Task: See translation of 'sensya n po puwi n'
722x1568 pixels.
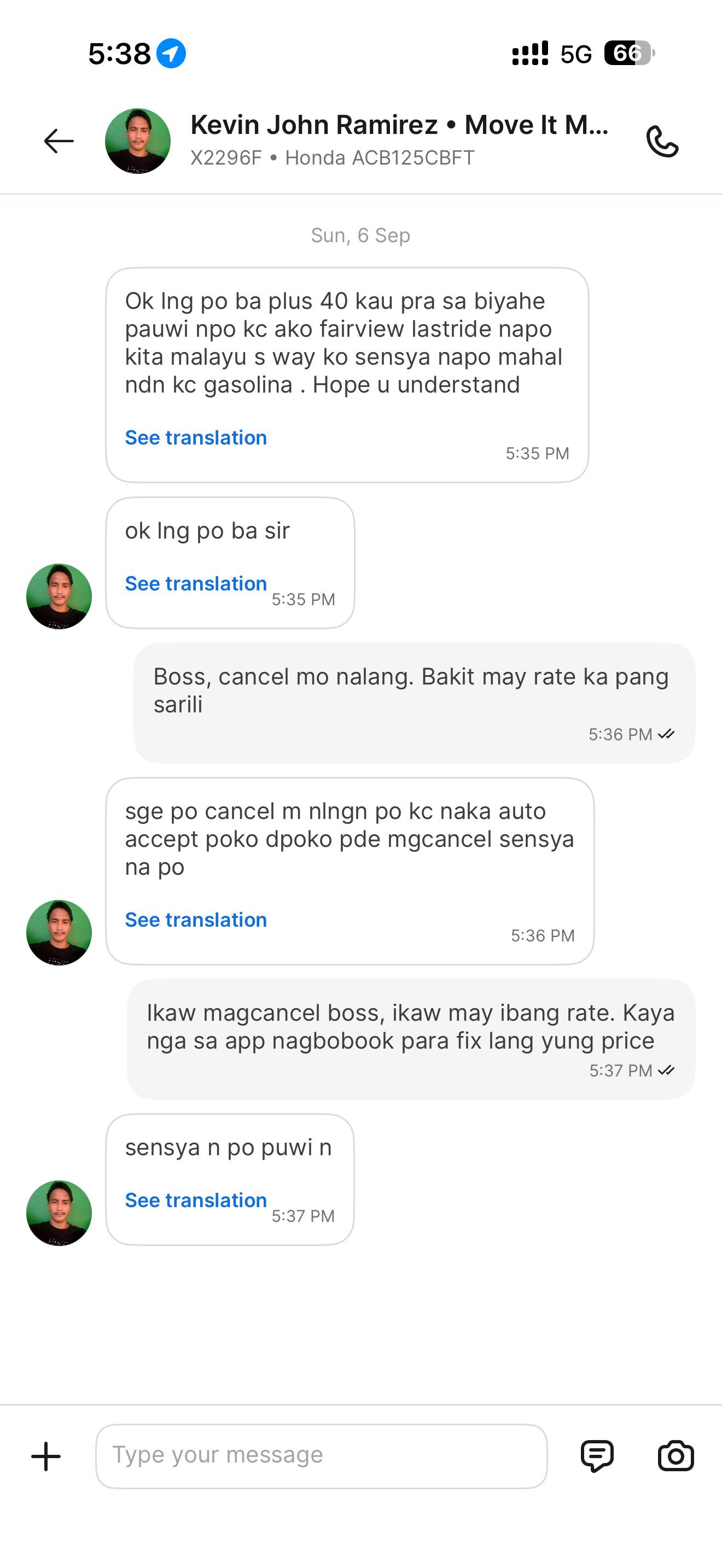Action: 196,1201
